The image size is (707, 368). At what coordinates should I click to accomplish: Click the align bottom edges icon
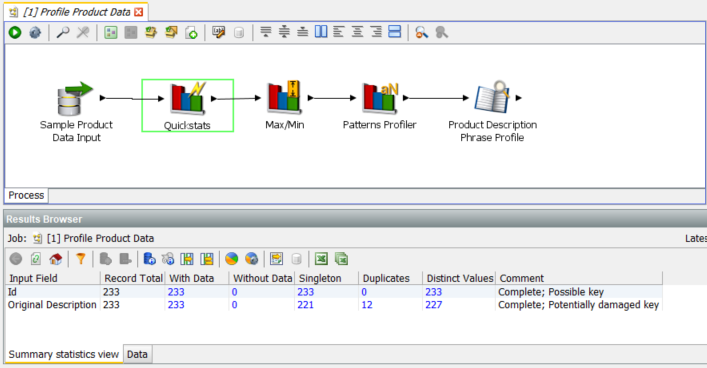[303, 32]
